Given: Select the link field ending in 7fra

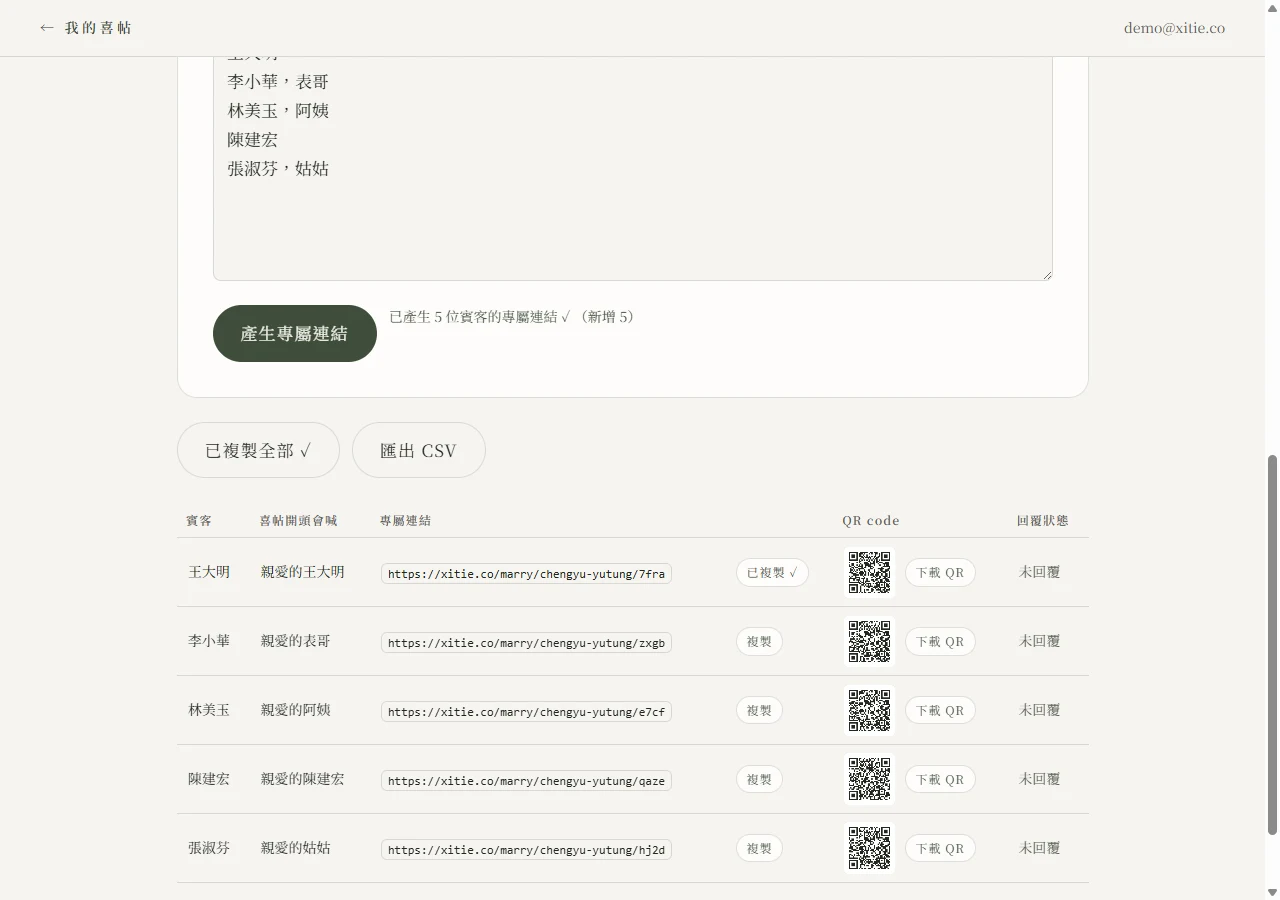Looking at the screenshot, I should 526,574.
